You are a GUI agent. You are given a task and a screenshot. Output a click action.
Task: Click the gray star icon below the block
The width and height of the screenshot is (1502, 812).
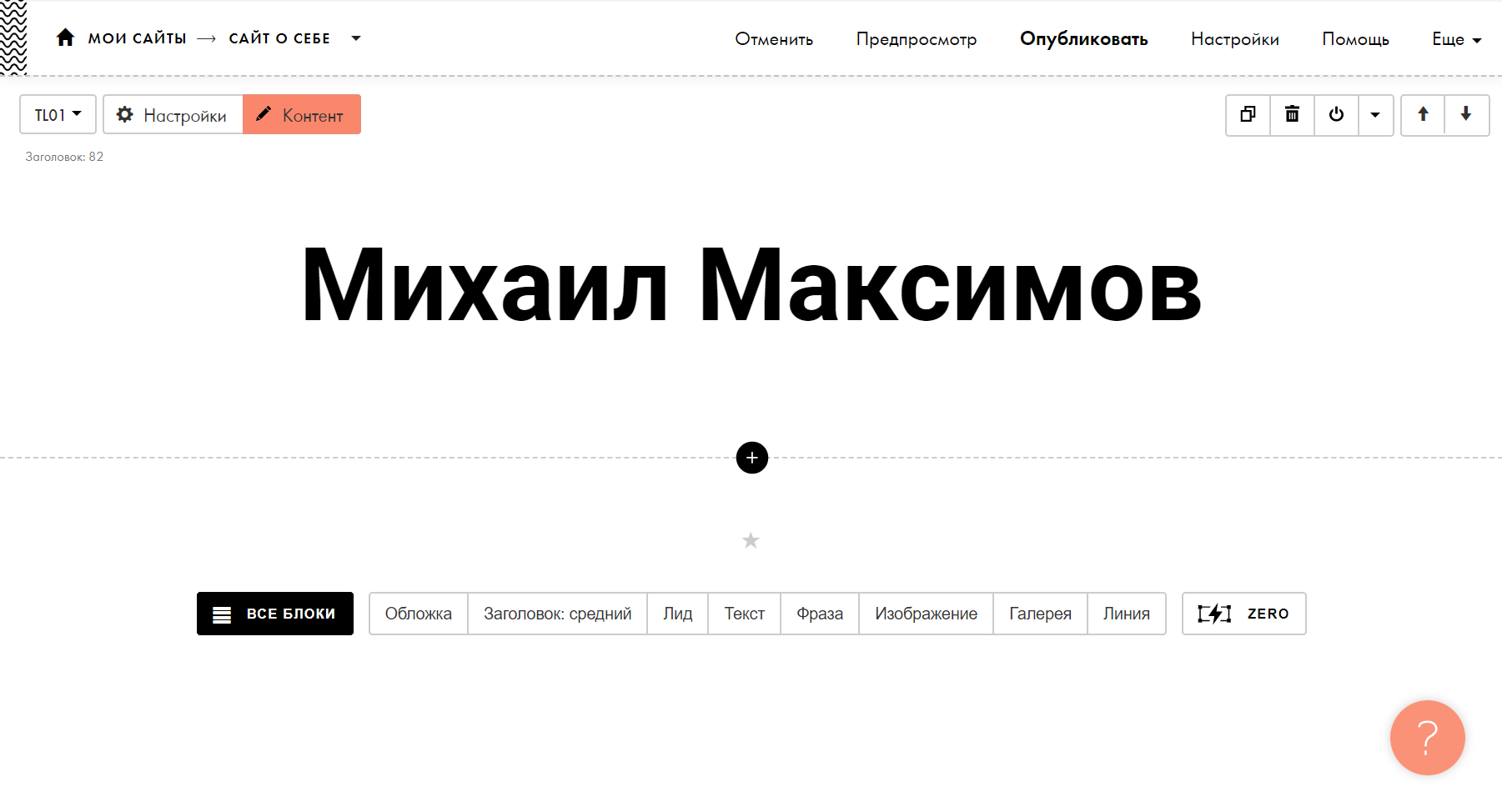pos(751,541)
